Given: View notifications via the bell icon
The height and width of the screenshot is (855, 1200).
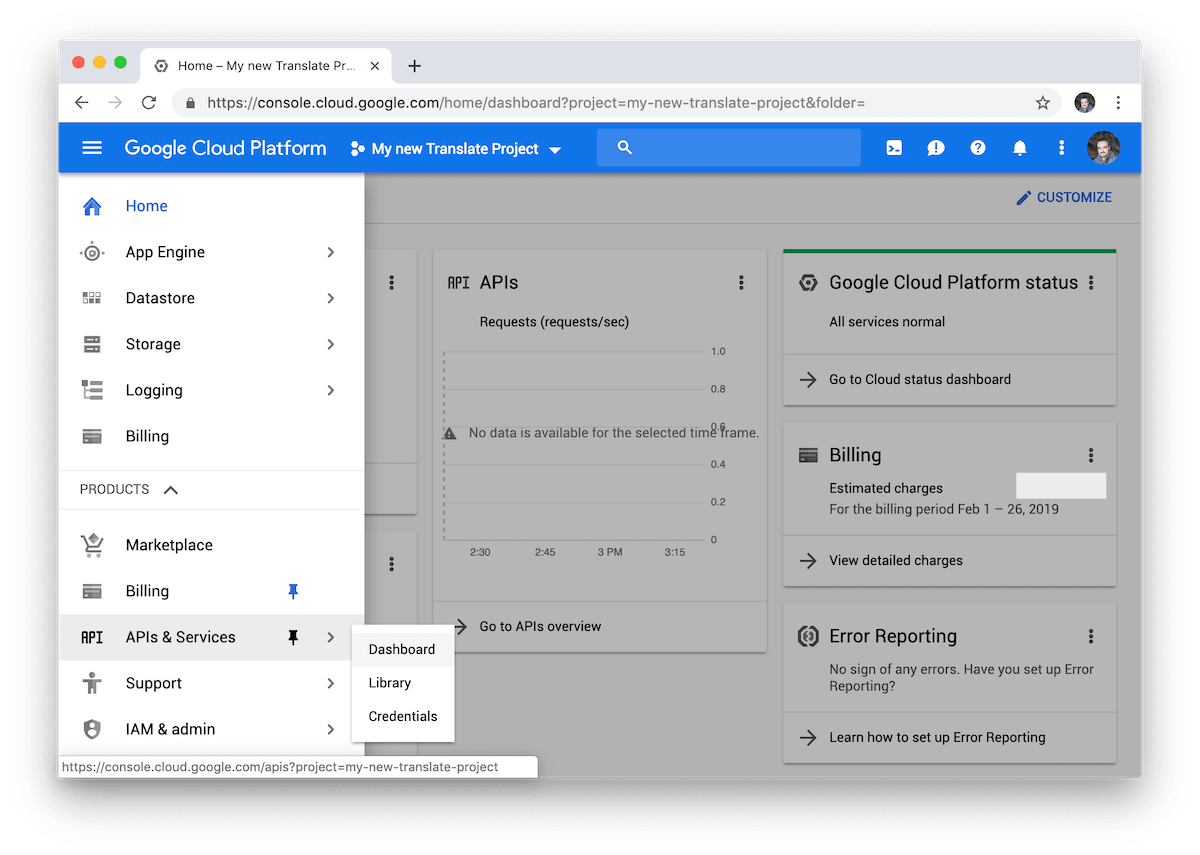Looking at the screenshot, I should (x=1019, y=147).
